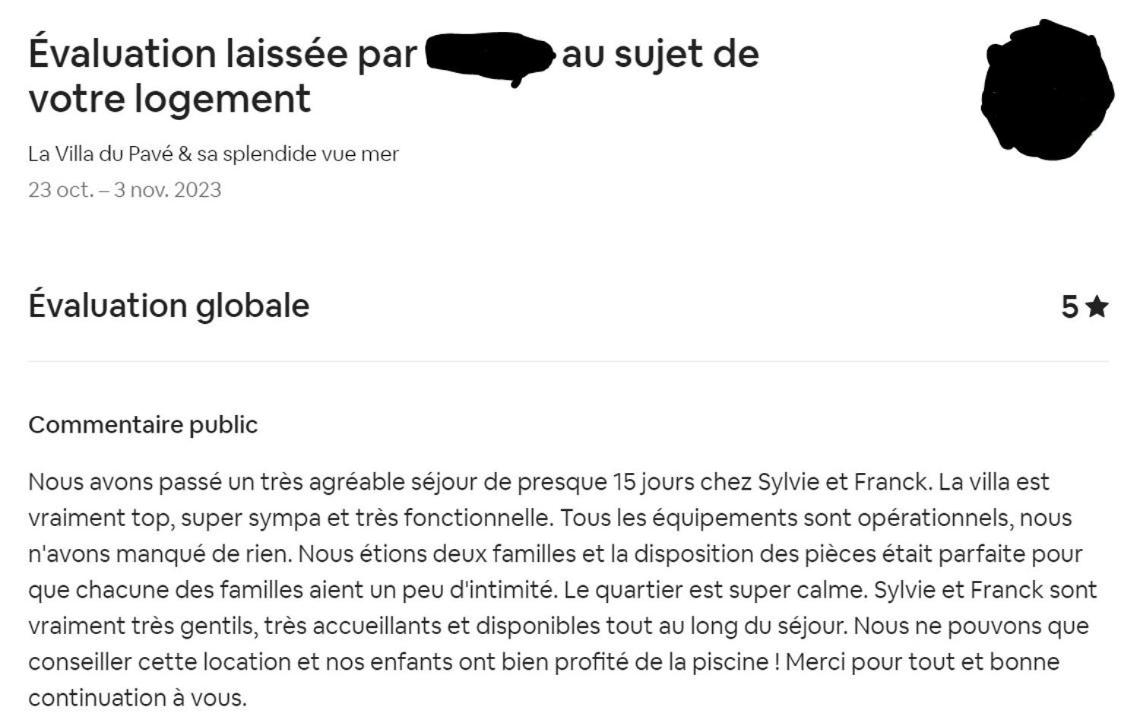Select the Commentaire public label
1140x723 pixels.
(143, 425)
